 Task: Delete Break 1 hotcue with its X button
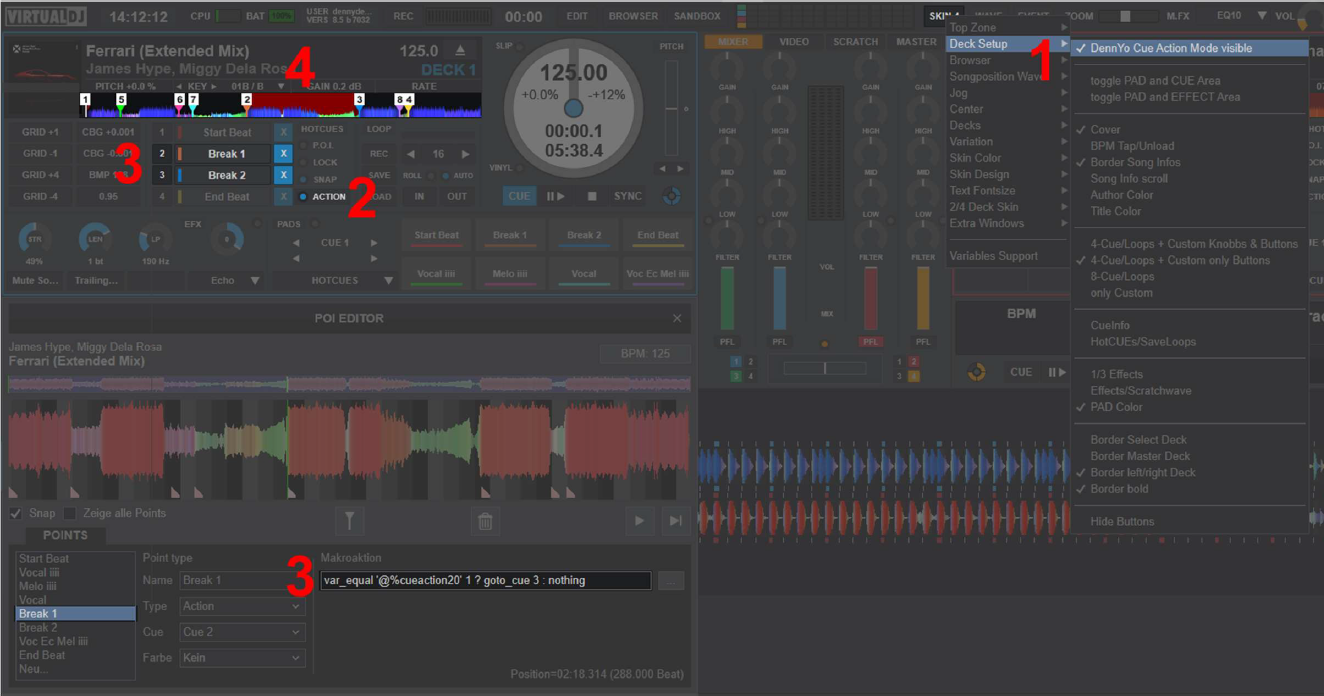pyautogui.click(x=283, y=154)
